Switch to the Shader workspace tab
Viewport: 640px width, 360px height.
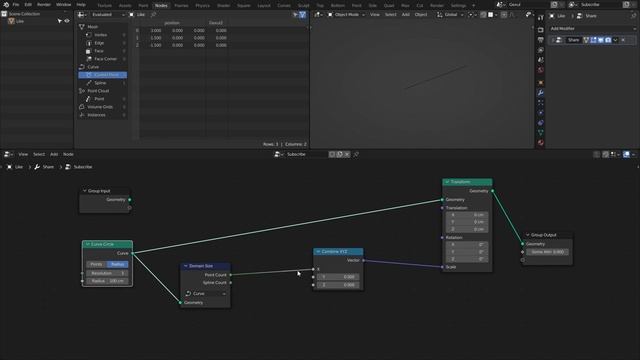[x=223, y=6]
